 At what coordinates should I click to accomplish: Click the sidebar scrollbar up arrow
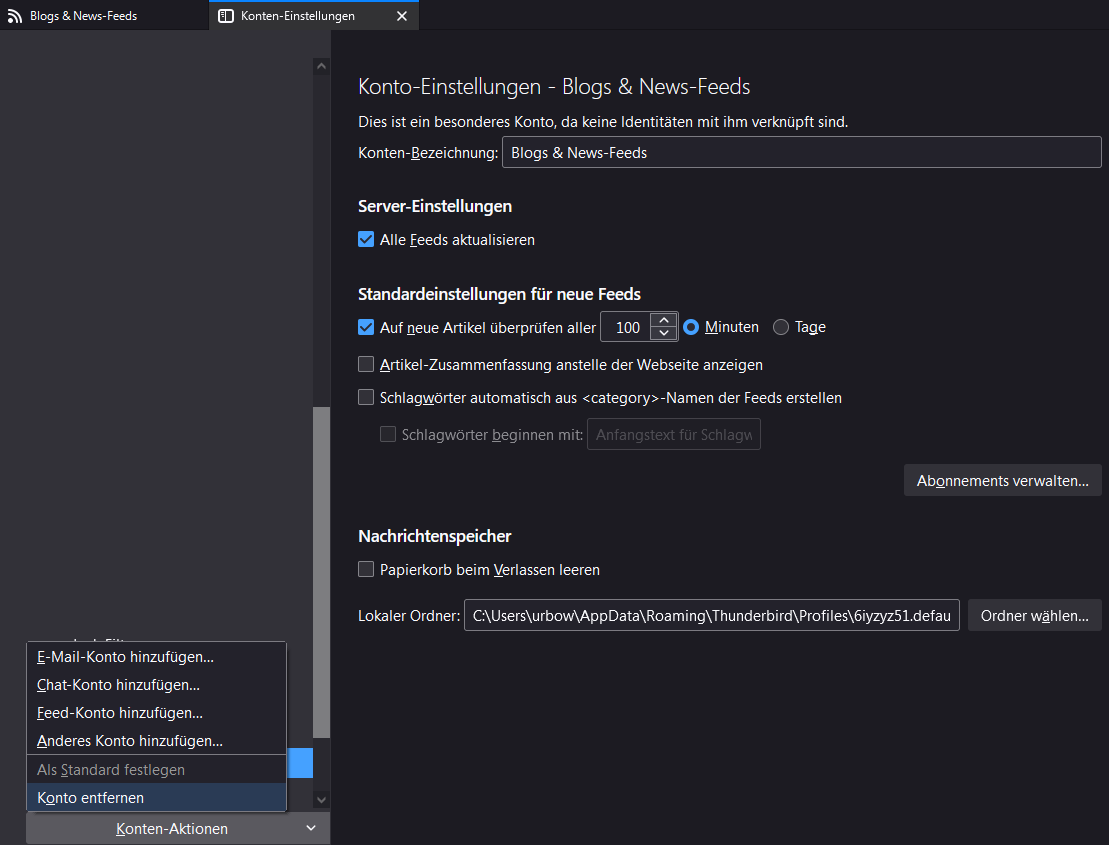tap(321, 66)
